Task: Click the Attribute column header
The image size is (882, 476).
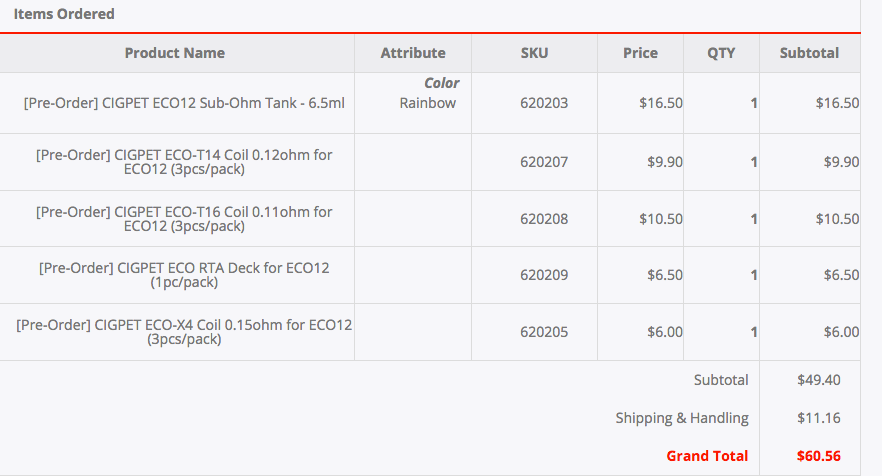Action: tap(413, 53)
